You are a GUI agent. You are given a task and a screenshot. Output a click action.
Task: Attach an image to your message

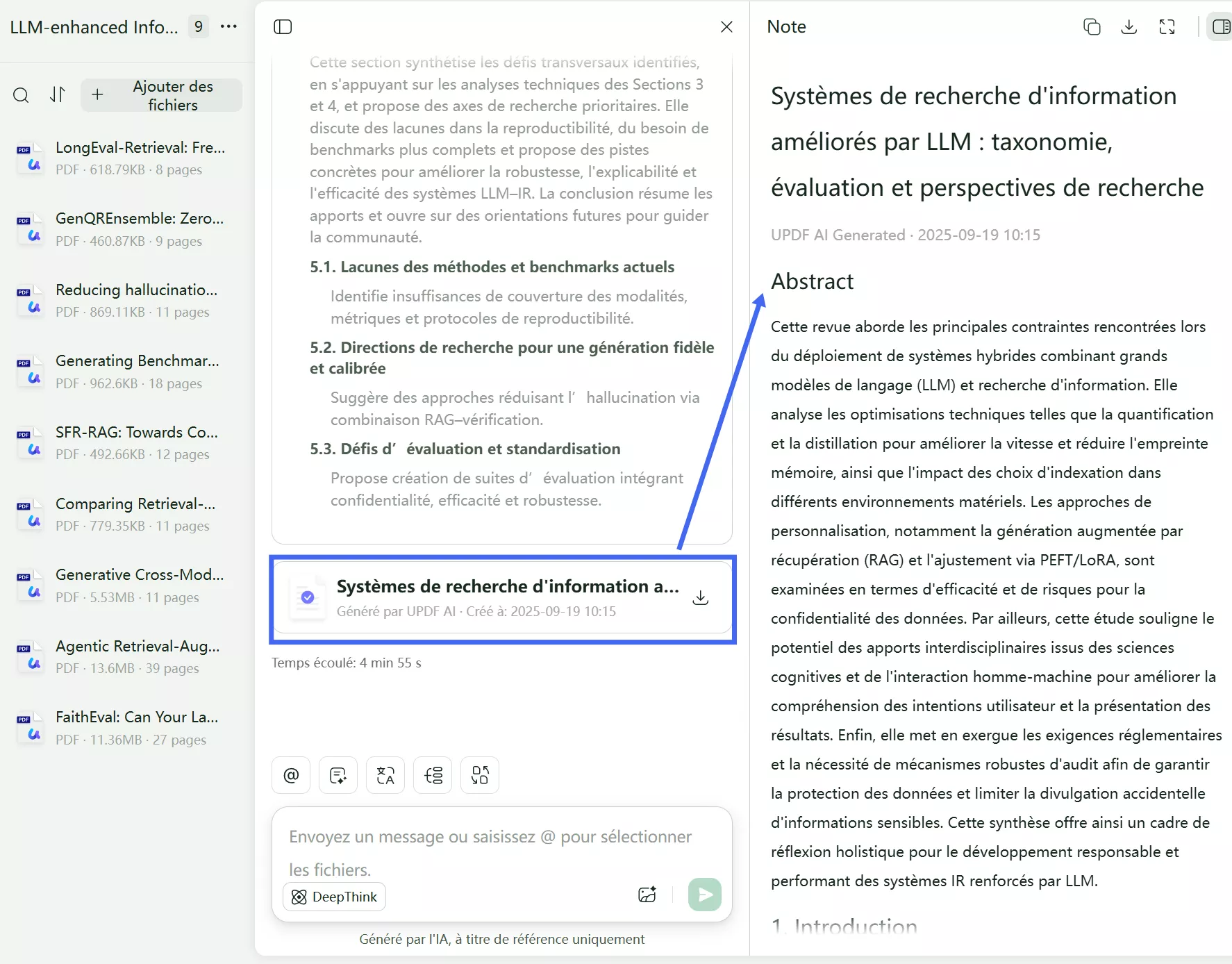(x=647, y=895)
